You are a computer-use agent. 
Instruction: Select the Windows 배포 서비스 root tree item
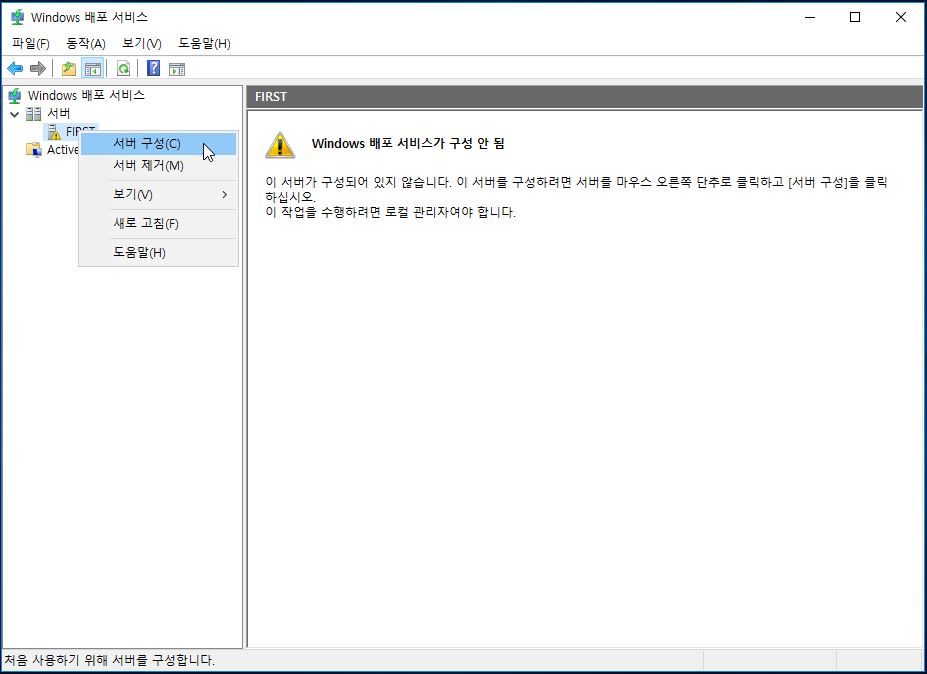point(86,95)
